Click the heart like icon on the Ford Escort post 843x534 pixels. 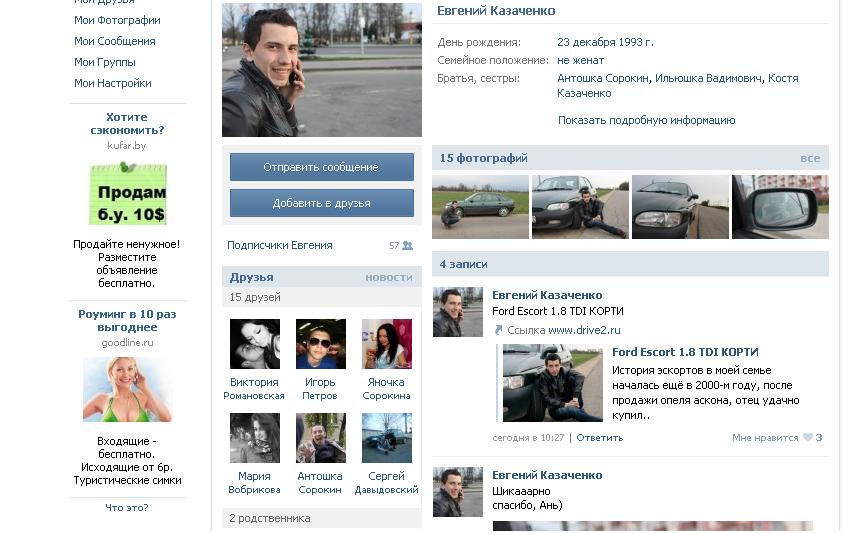coord(807,438)
